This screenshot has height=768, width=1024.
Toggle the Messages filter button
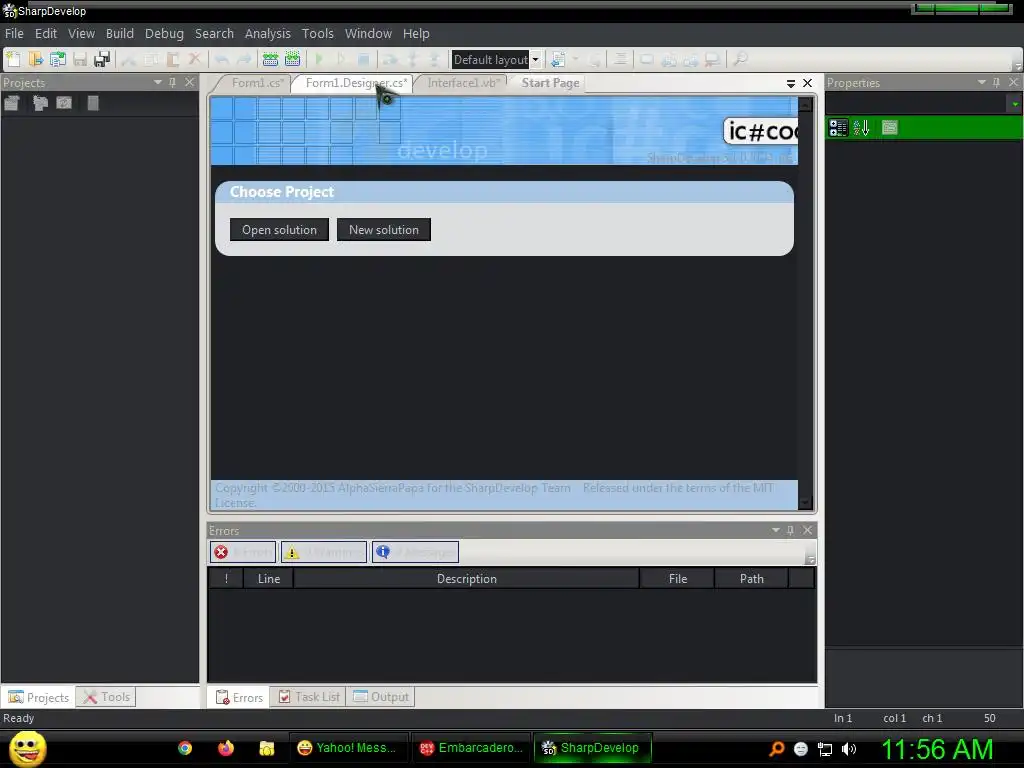(x=415, y=552)
